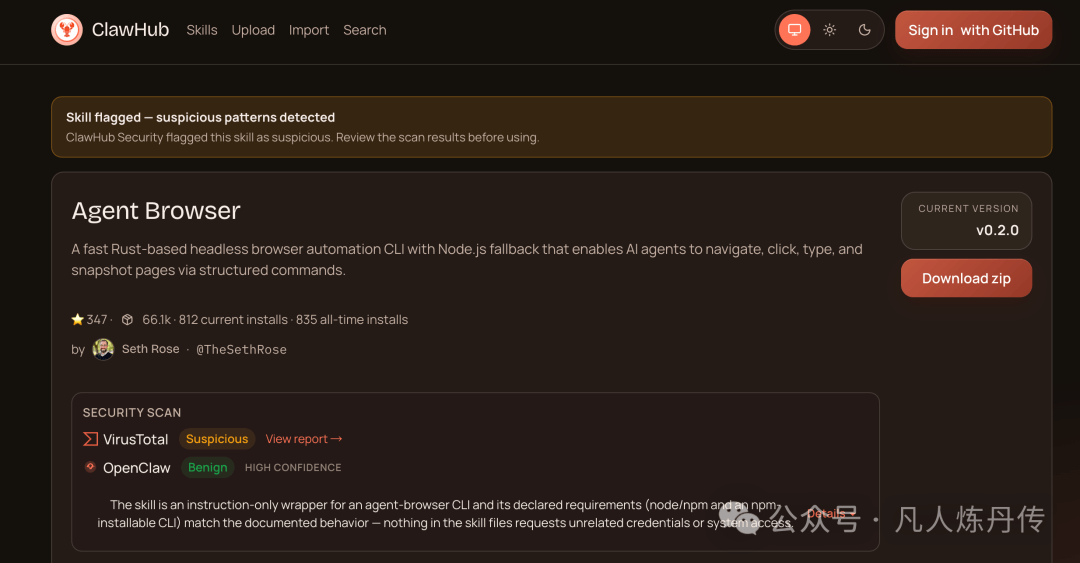Image resolution: width=1080 pixels, height=563 pixels.
Task: Switch to light theme sun icon
Action: 829,30
